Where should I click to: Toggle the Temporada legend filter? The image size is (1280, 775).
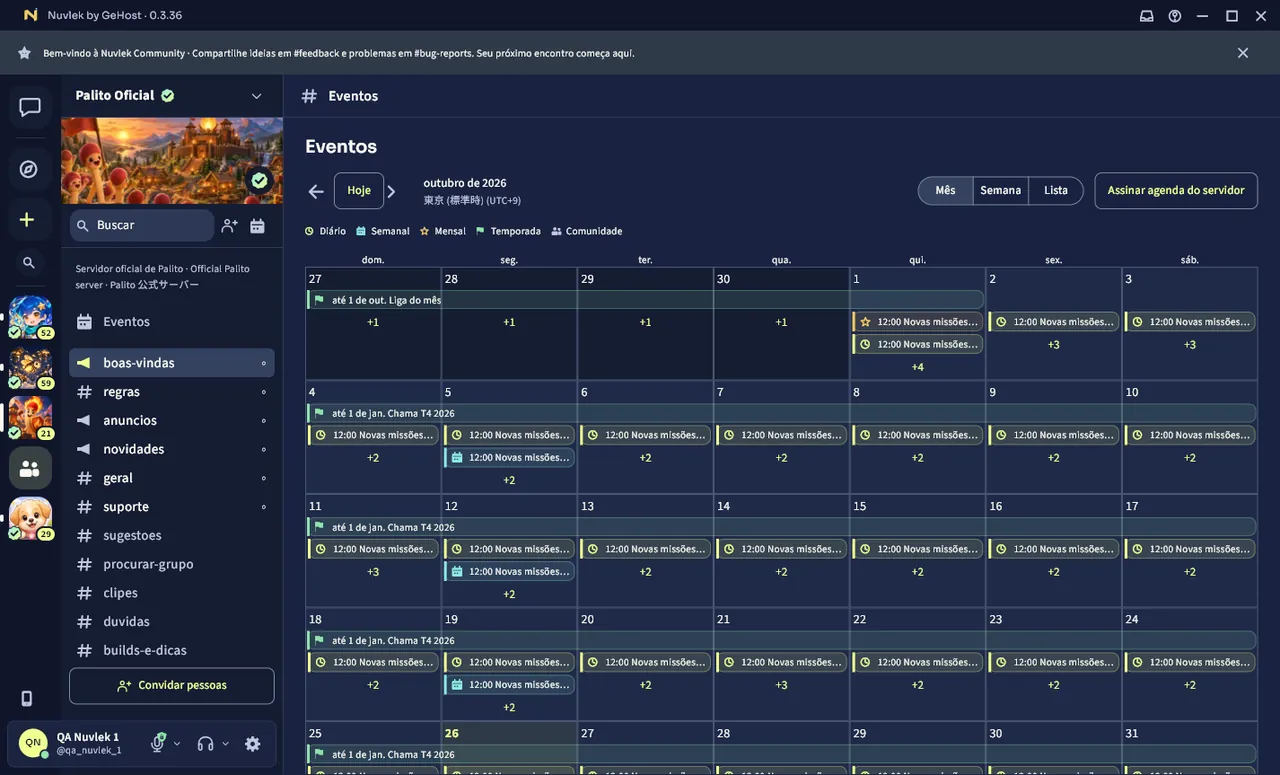(508, 231)
